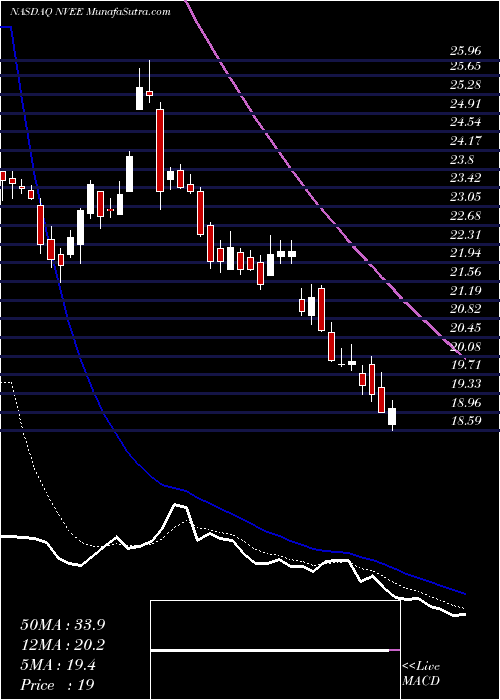Select the 25.96 price level label
This screenshot has height=700, width=500.
point(465,51)
